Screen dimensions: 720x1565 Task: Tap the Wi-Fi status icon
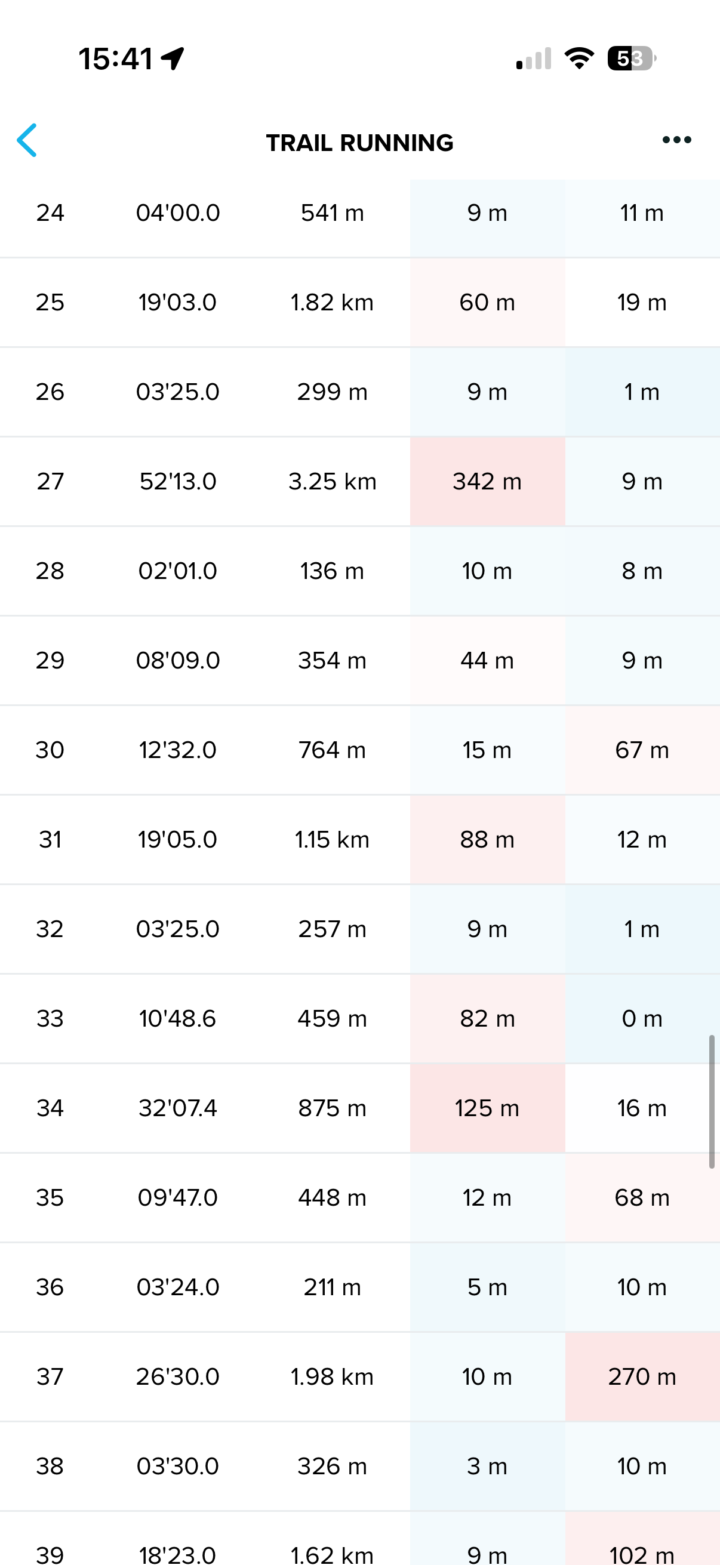[x=578, y=59]
